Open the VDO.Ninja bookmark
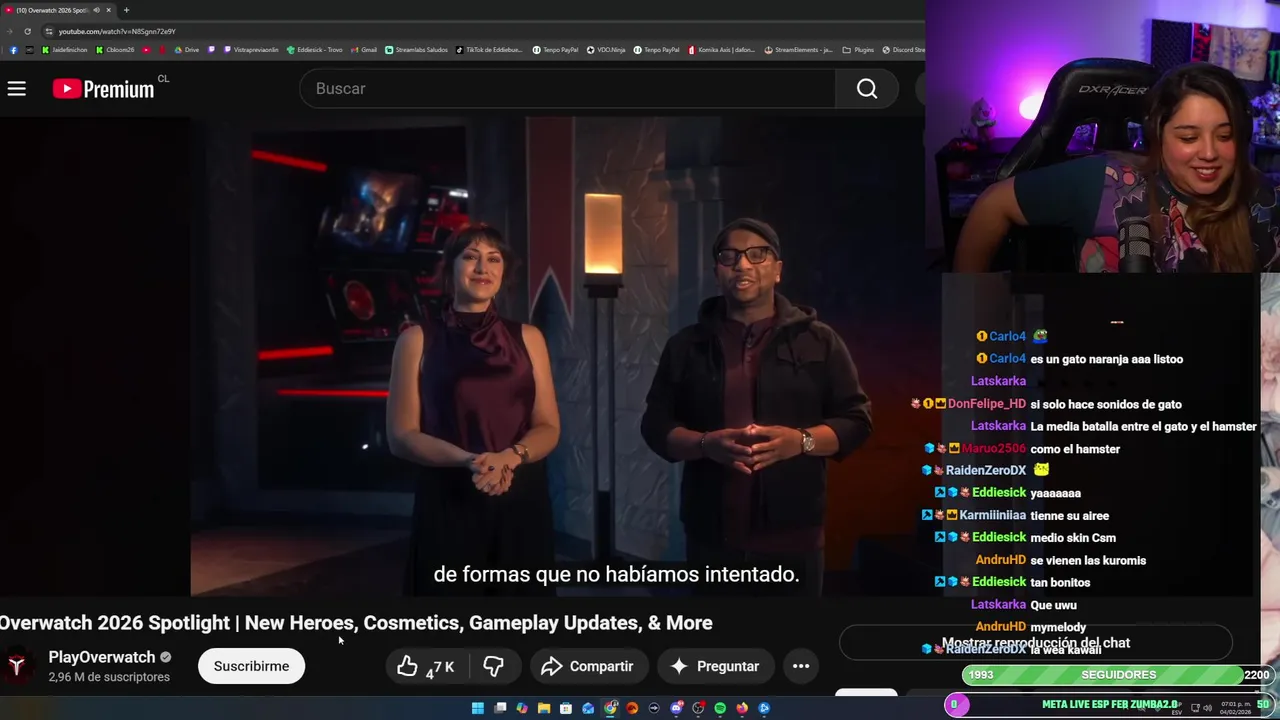 coord(606,50)
